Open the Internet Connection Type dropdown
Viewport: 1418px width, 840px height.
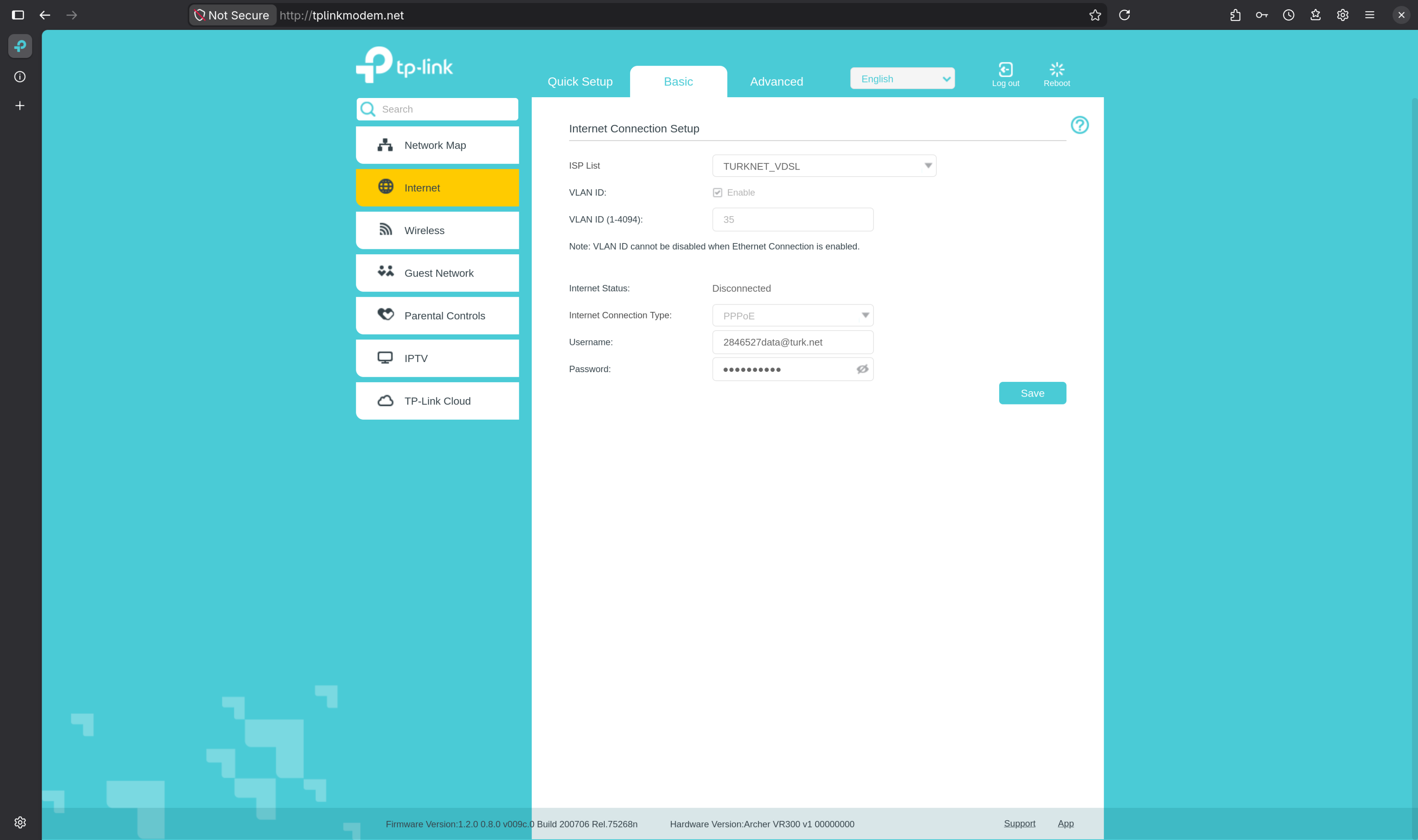(793, 315)
